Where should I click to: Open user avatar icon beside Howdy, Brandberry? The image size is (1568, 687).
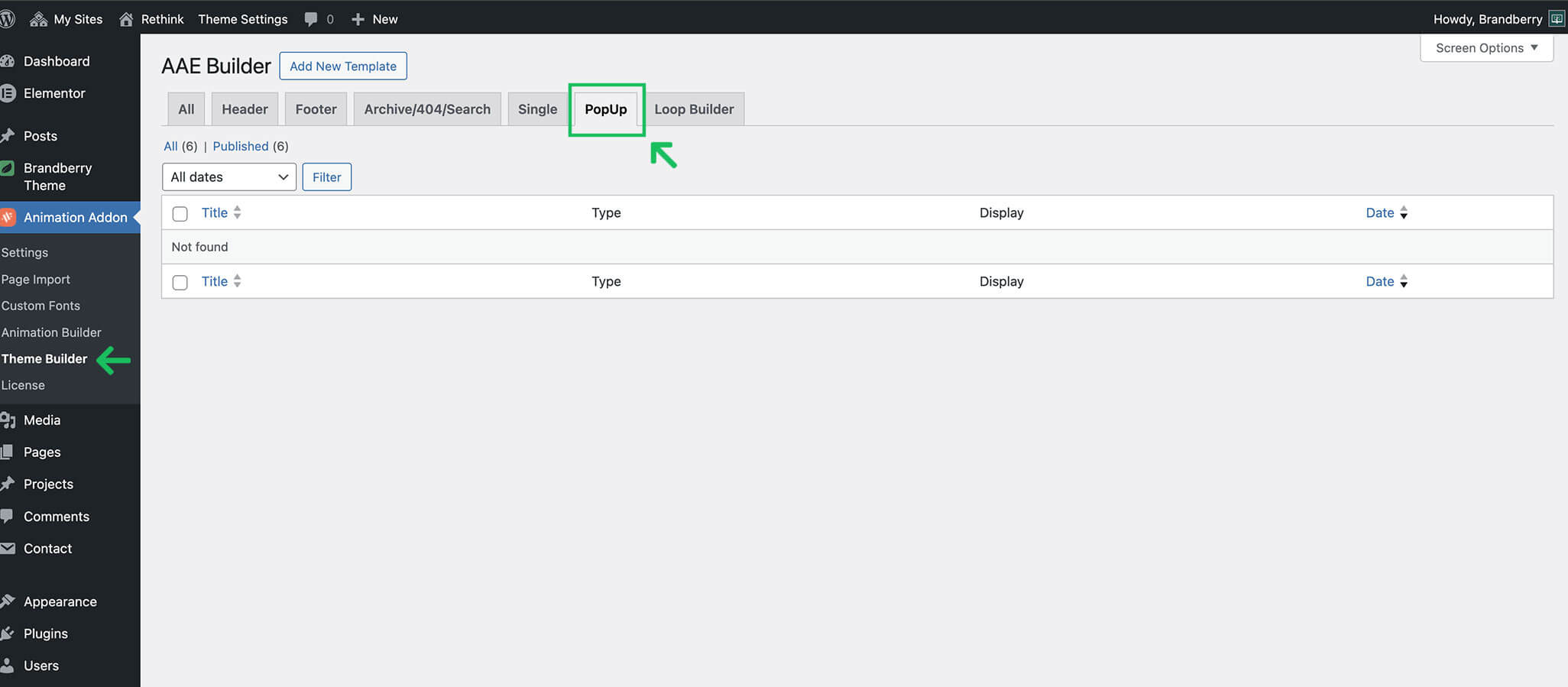1556,19
